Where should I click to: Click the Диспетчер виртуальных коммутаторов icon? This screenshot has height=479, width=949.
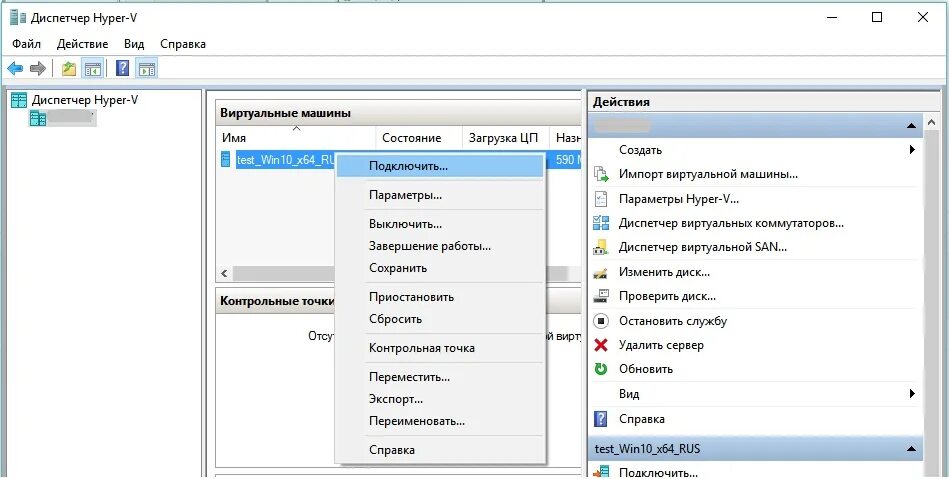(x=600, y=223)
